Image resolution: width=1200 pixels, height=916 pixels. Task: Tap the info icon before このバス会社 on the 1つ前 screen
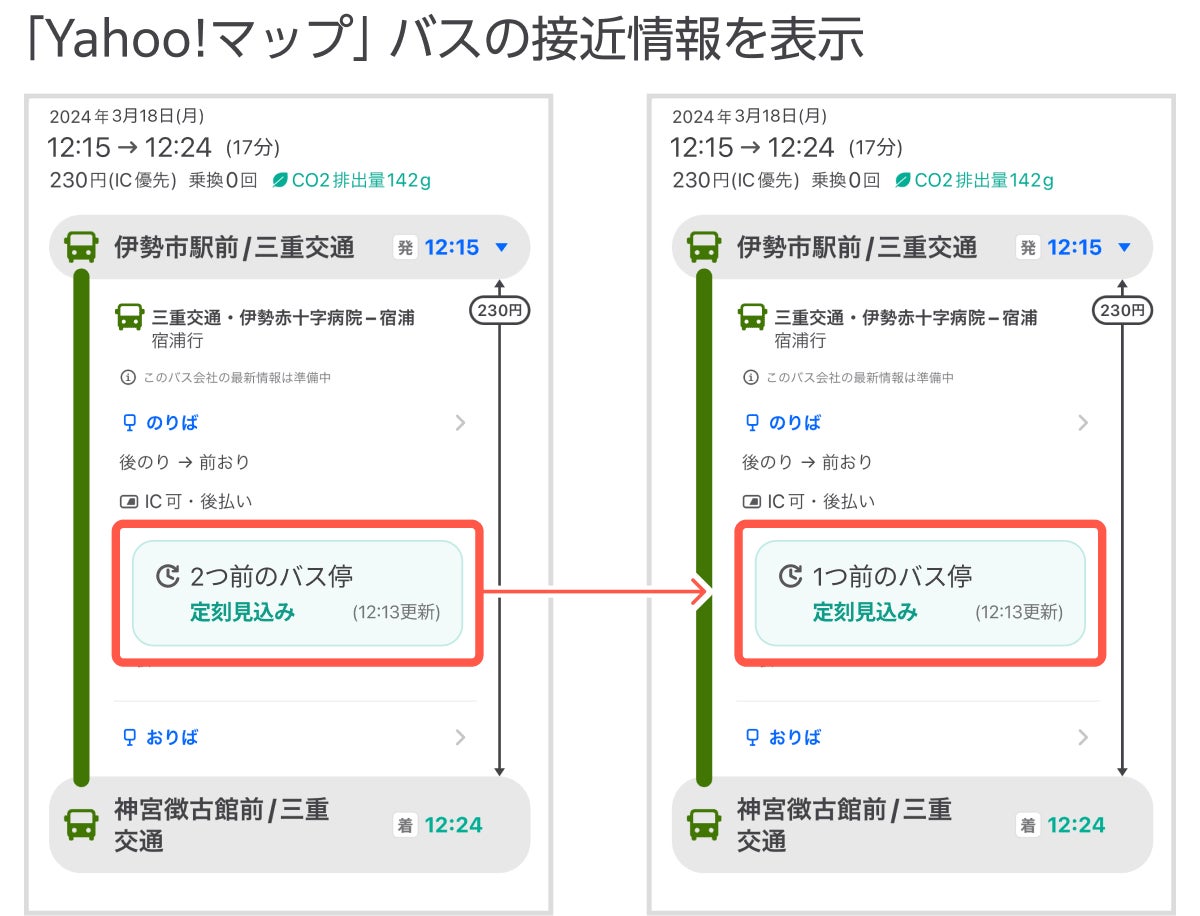point(750,378)
